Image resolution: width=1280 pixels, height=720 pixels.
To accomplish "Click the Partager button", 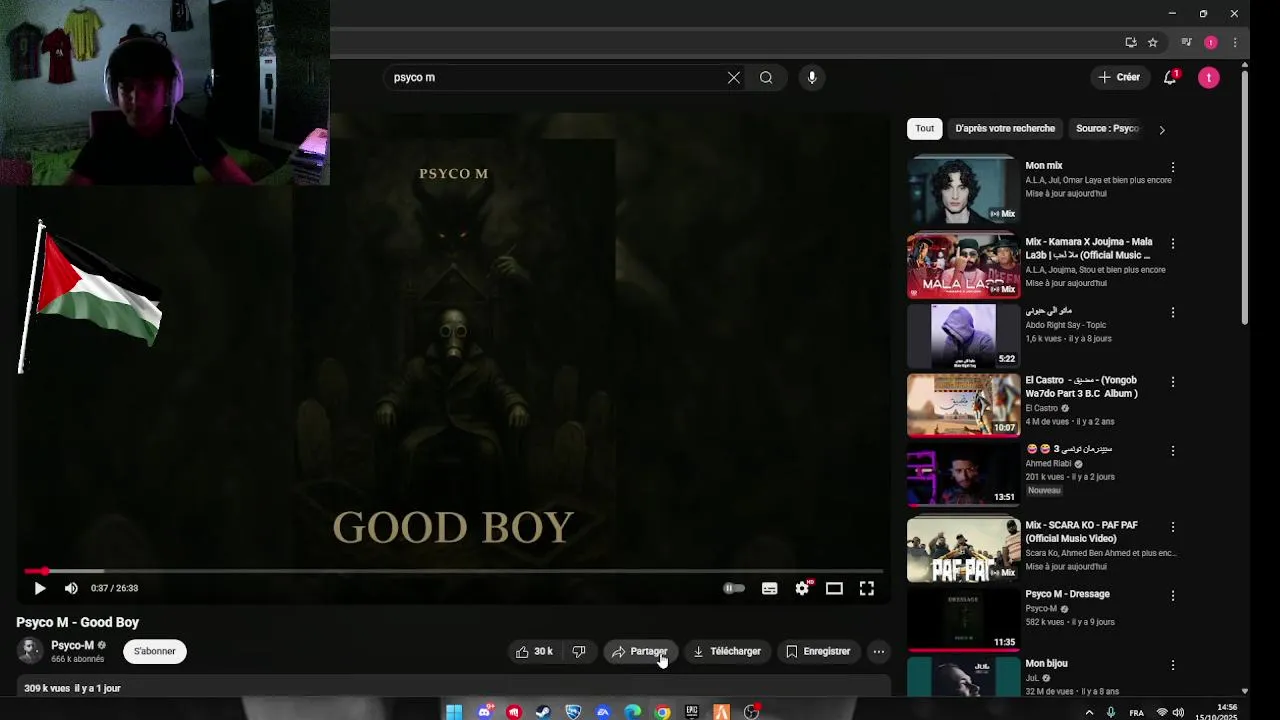I will 639,651.
